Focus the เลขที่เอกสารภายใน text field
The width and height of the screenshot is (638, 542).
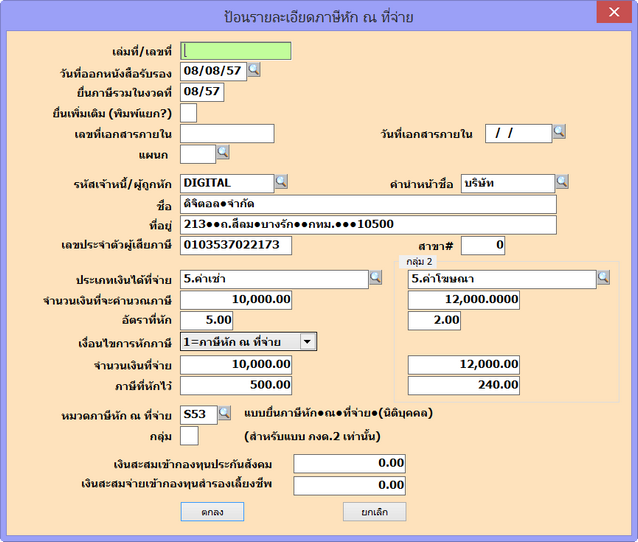click(x=227, y=133)
